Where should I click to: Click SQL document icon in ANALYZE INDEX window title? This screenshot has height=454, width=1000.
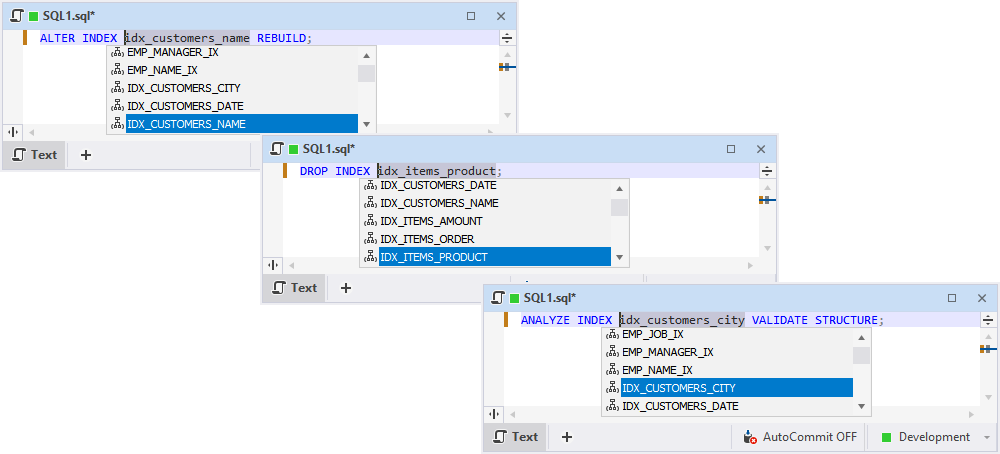tap(498, 298)
